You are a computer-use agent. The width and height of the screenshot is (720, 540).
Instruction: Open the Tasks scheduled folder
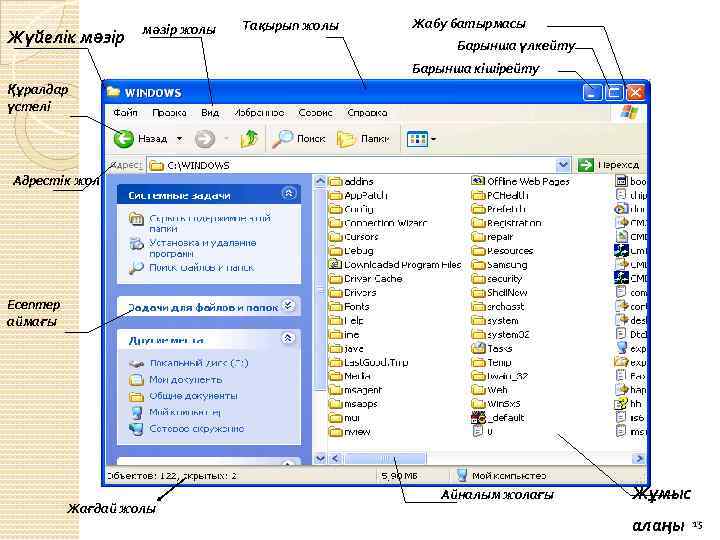[491, 348]
